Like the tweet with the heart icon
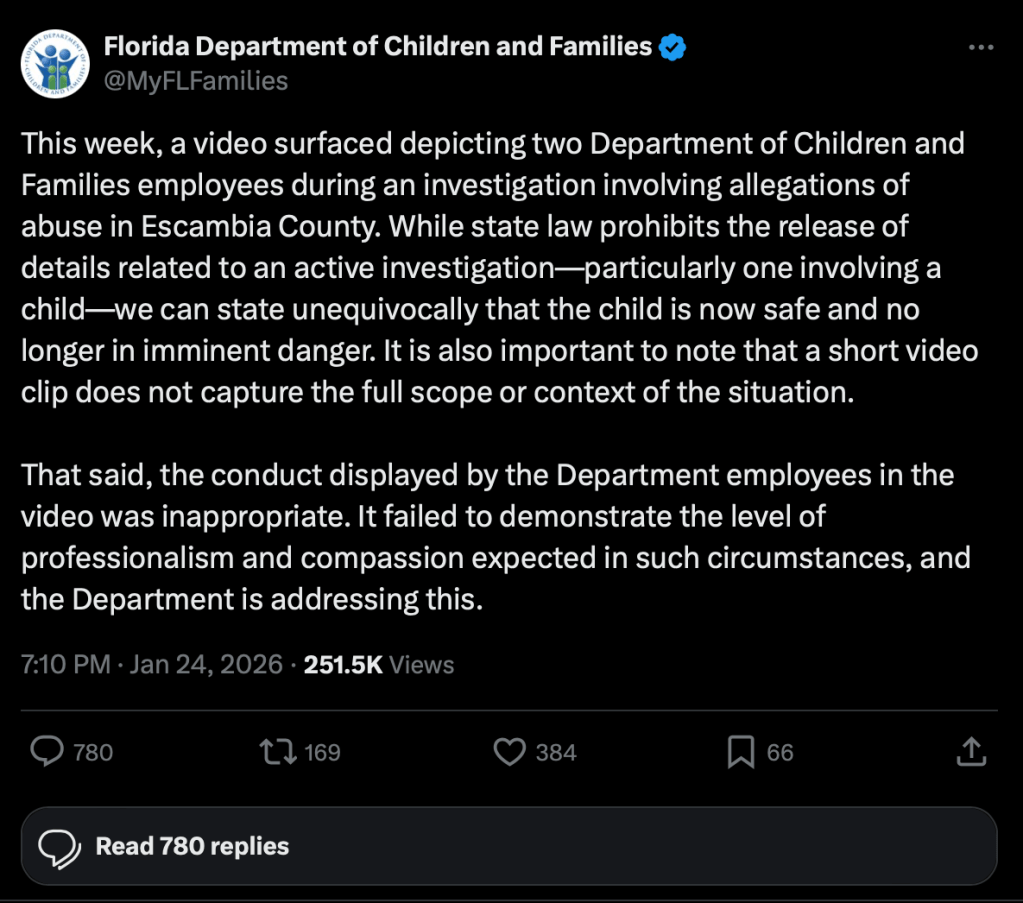This screenshot has width=1023, height=903. coord(510,752)
